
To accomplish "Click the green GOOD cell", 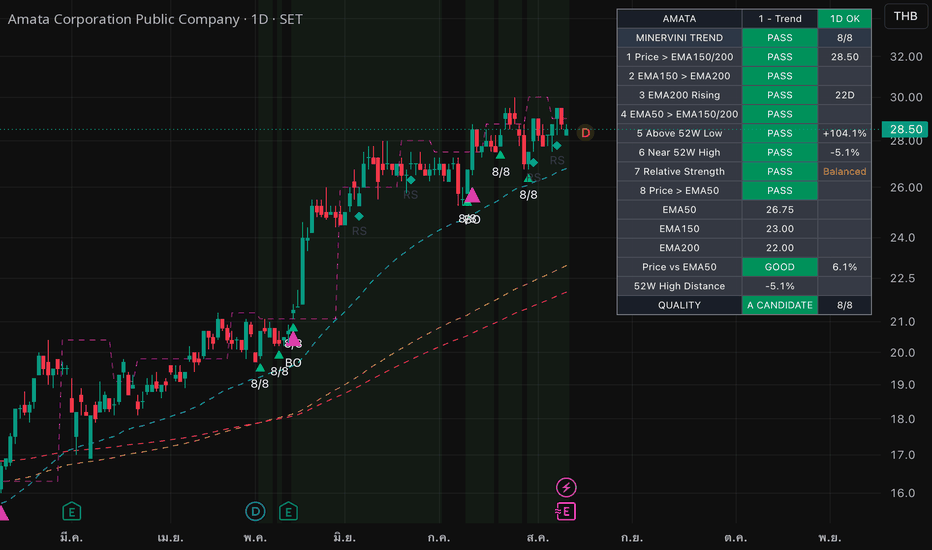I will (780, 266).
